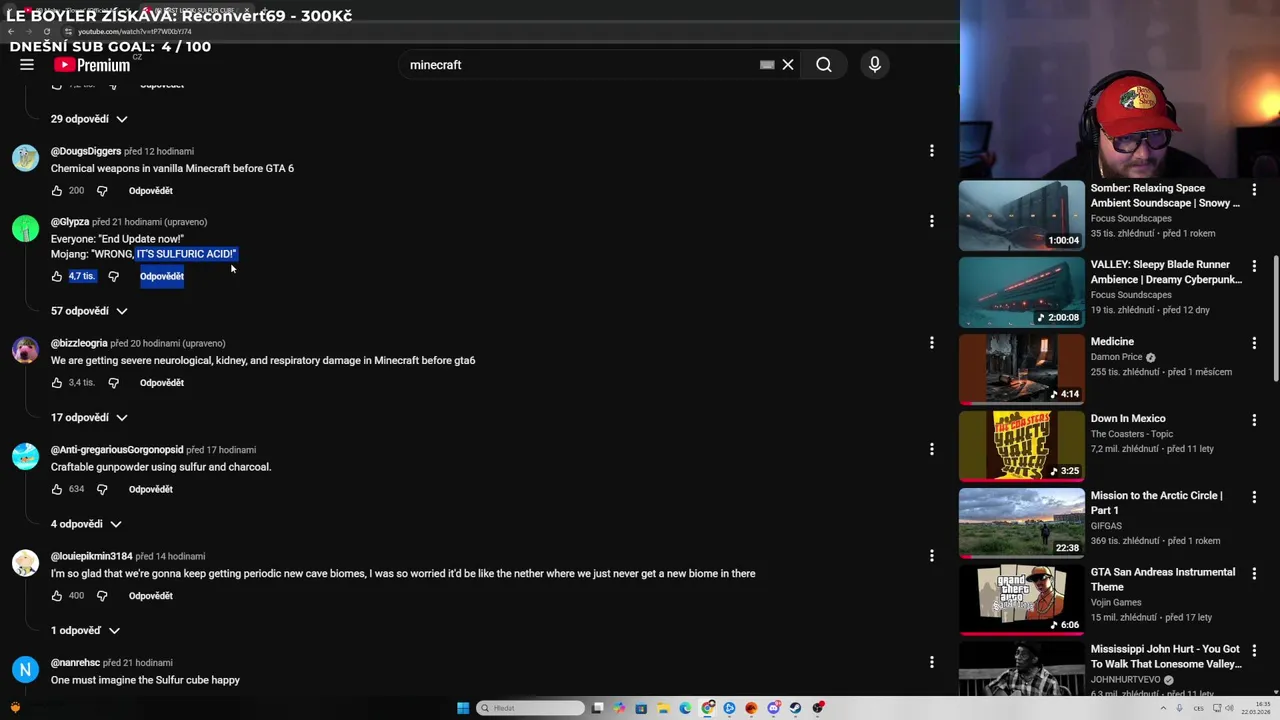Like the Anti-gregariousGorgonopsid comment

(x=57, y=489)
